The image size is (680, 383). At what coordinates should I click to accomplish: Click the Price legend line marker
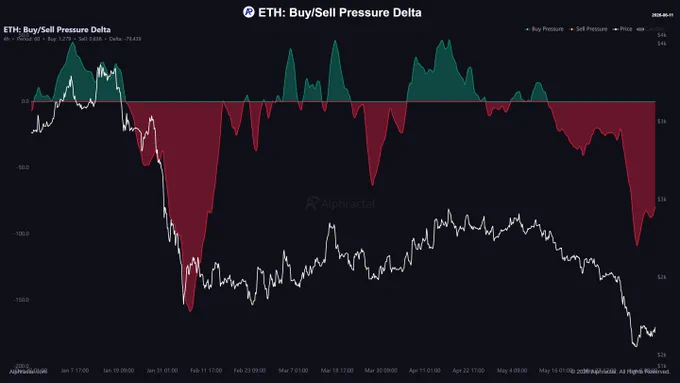click(x=615, y=29)
